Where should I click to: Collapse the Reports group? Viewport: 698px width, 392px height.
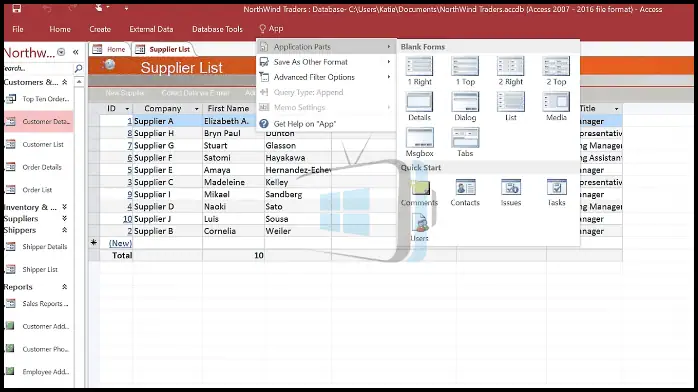(x=65, y=287)
